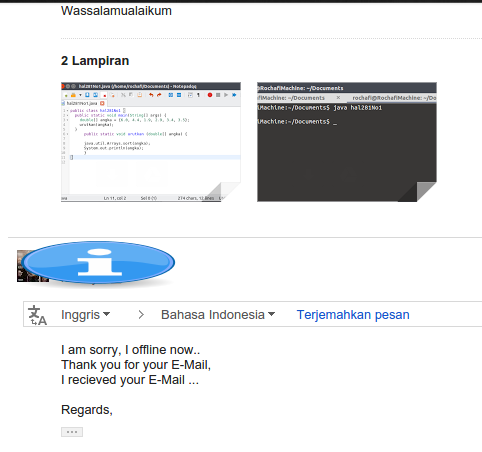Click the "I recieved your E-Mail ..." line
The width and height of the screenshot is (482, 452).
tap(130, 380)
